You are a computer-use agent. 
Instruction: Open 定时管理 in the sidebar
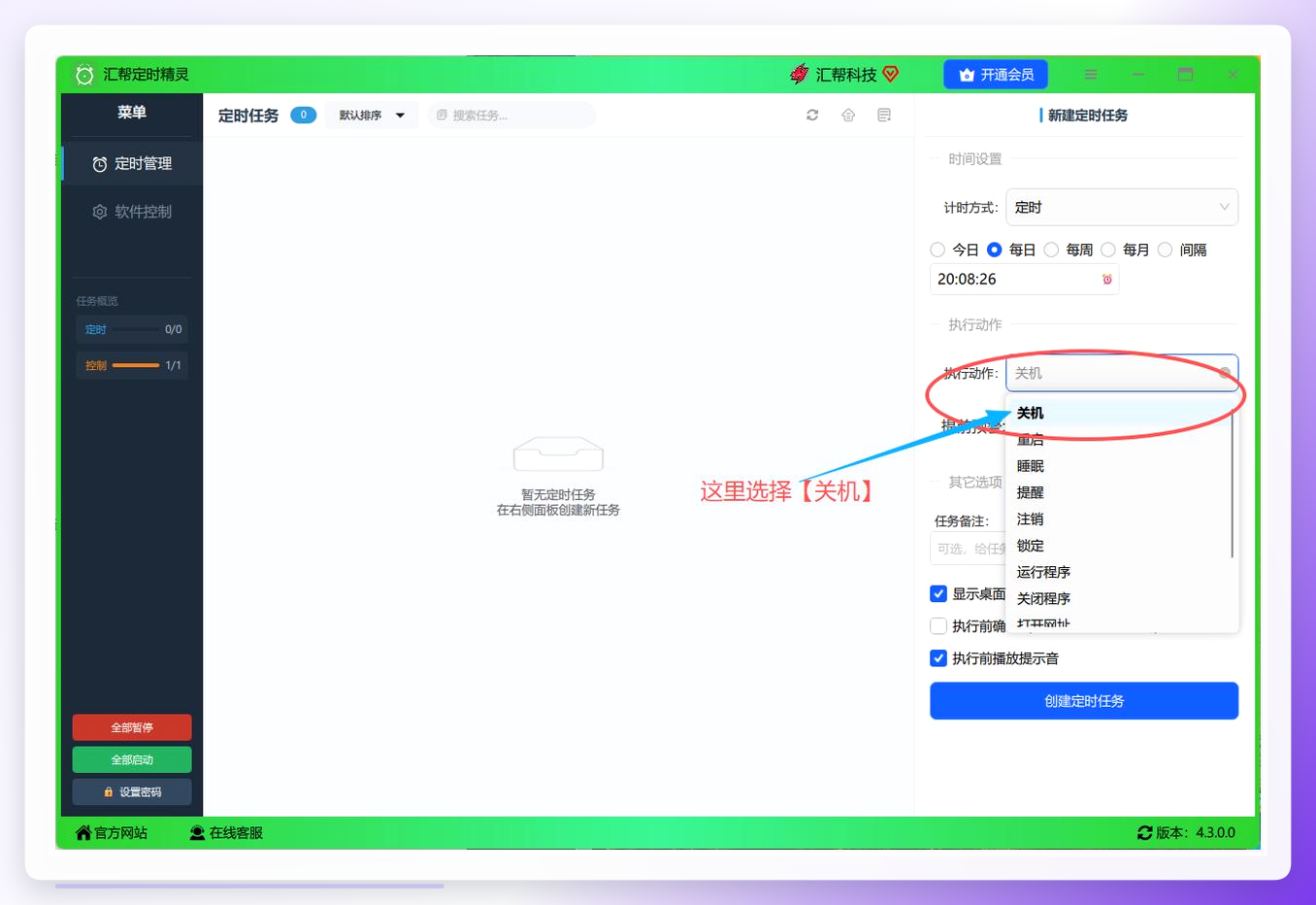pyautogui.click(x=132, y=164)
